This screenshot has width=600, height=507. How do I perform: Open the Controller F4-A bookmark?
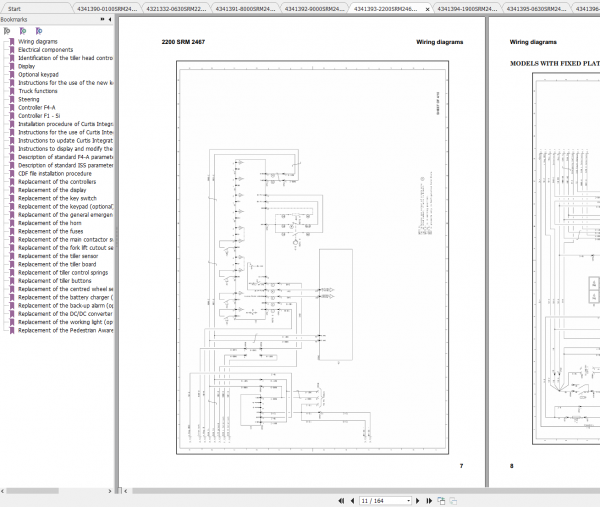click(37, 108)
